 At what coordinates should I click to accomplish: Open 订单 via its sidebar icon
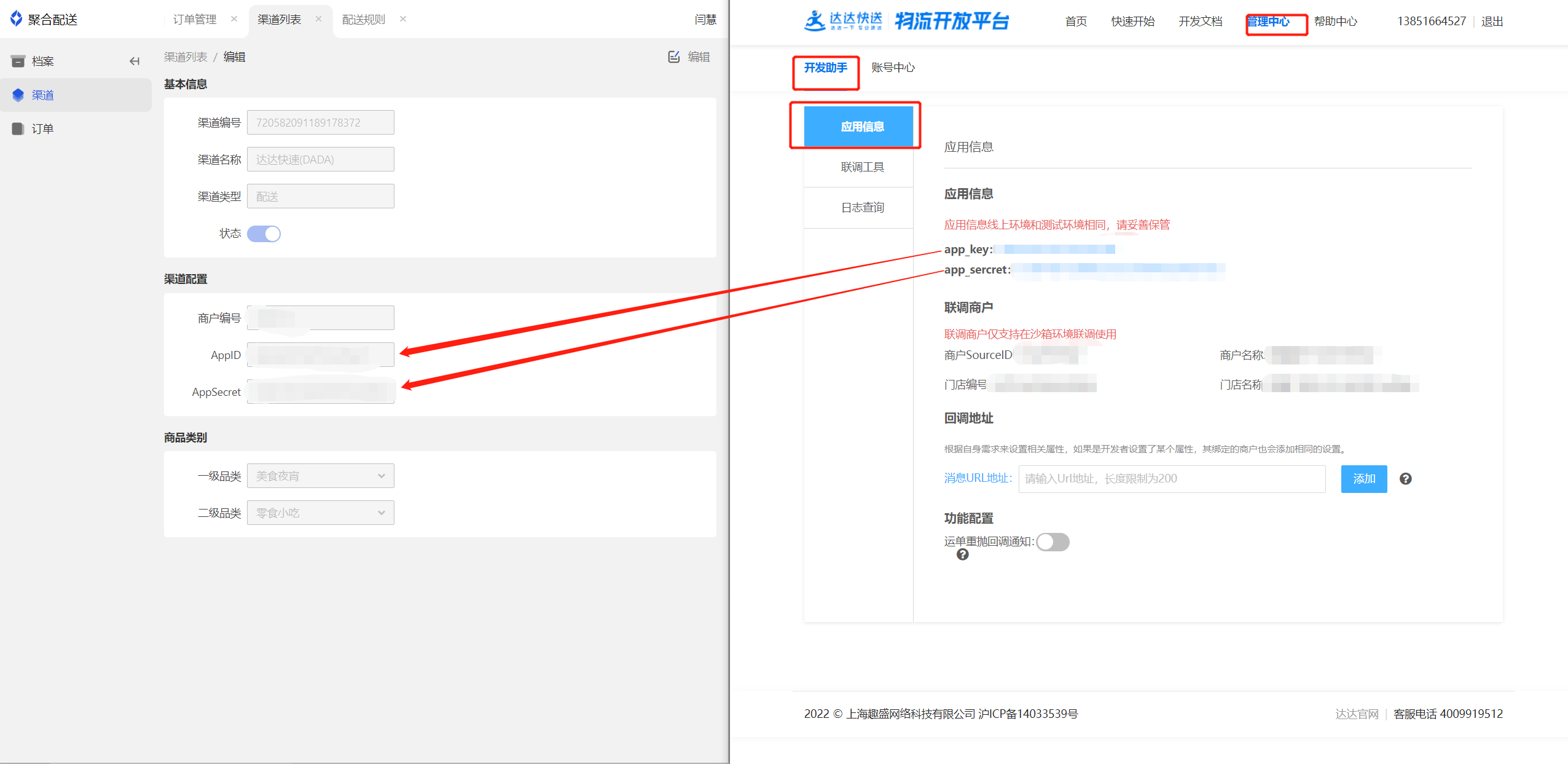pyautogui.click(x=18, y=128)
